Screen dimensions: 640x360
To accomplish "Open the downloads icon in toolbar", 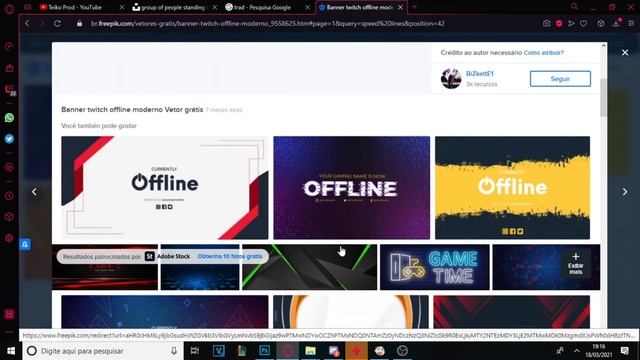I will coord(616,23).
